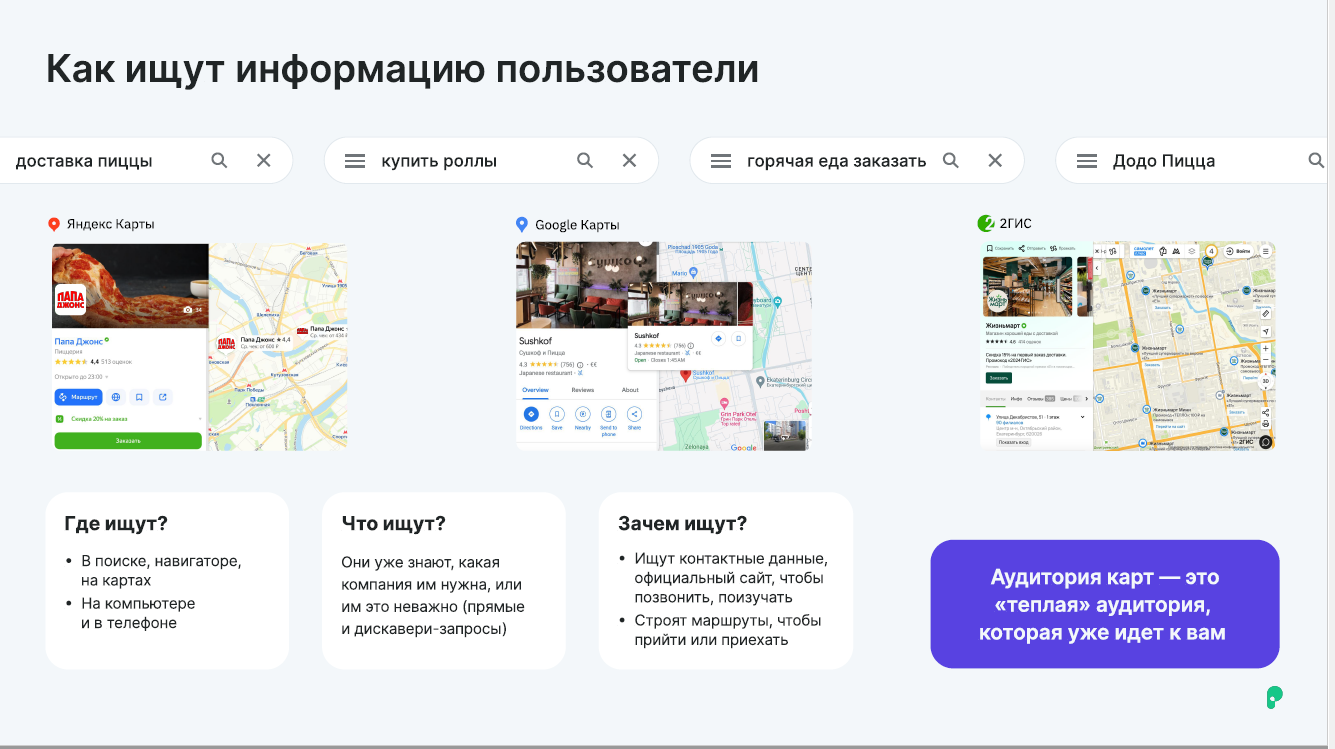
Task: Click the Google Maps 'Share' icon
Action: [634, 414]
